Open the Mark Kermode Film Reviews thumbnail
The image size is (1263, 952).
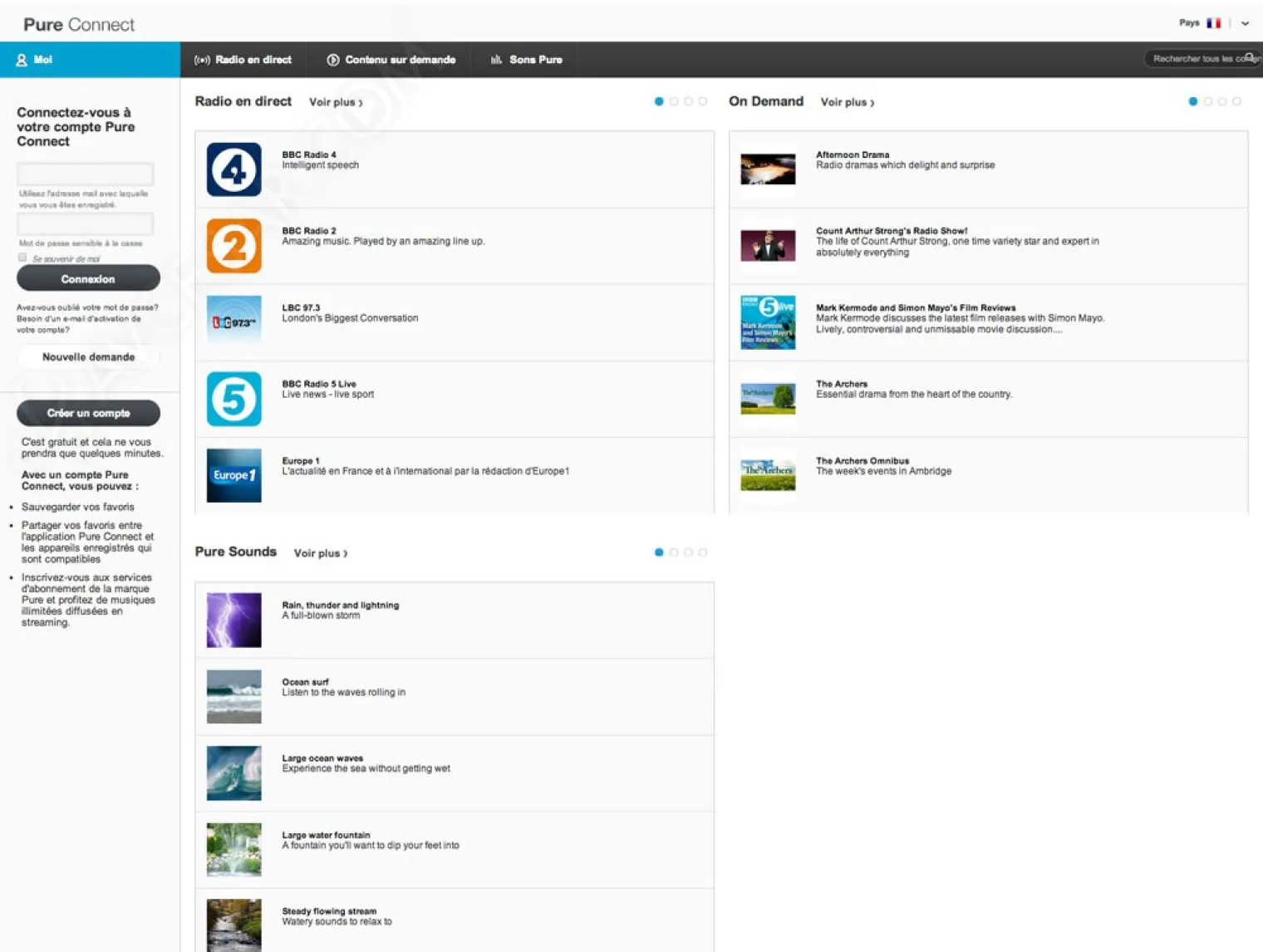pyautogui.click(x=768, y=322)
